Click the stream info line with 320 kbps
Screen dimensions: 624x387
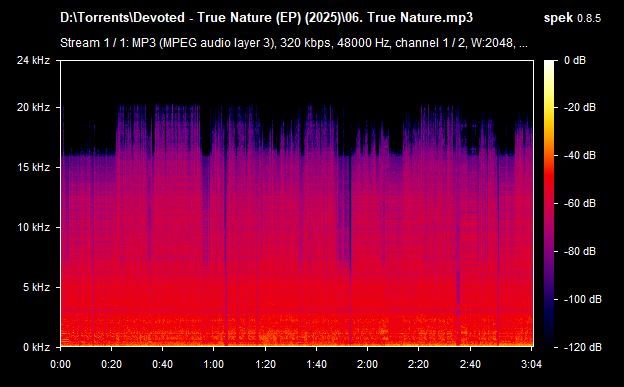294,43
